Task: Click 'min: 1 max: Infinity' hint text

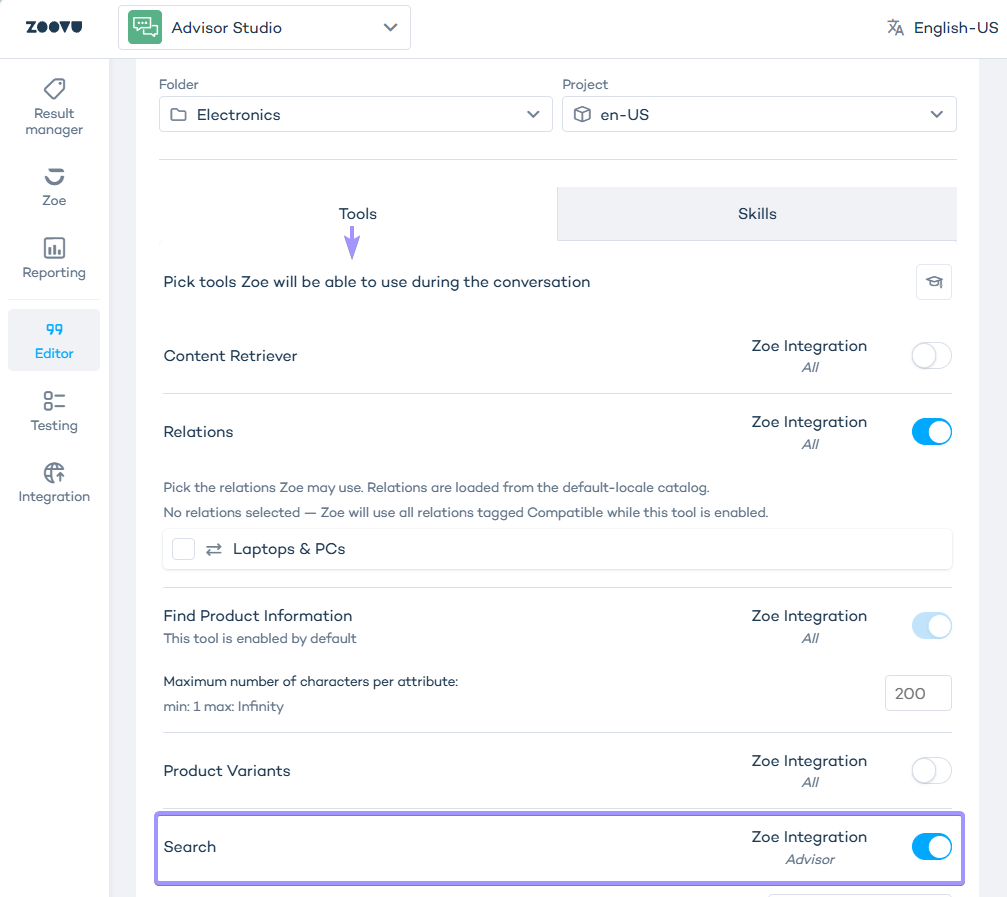Action: coord(223,706)
